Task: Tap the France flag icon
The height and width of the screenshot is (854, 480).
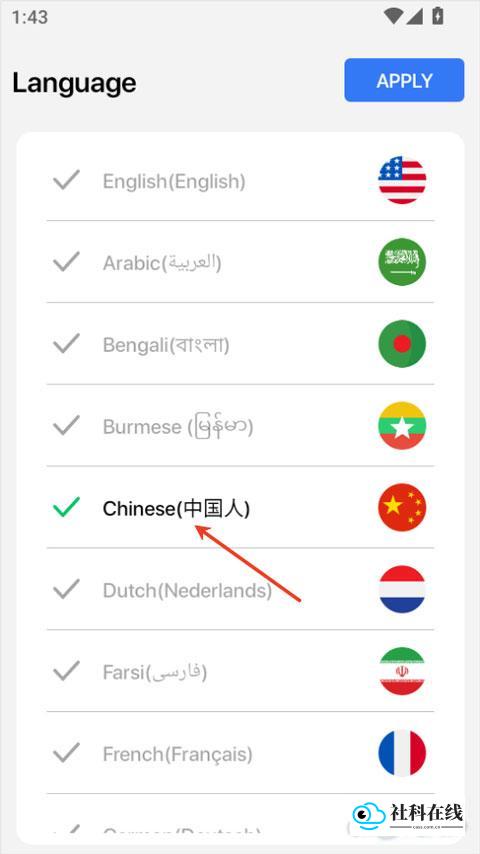Action: pos(402,753)
